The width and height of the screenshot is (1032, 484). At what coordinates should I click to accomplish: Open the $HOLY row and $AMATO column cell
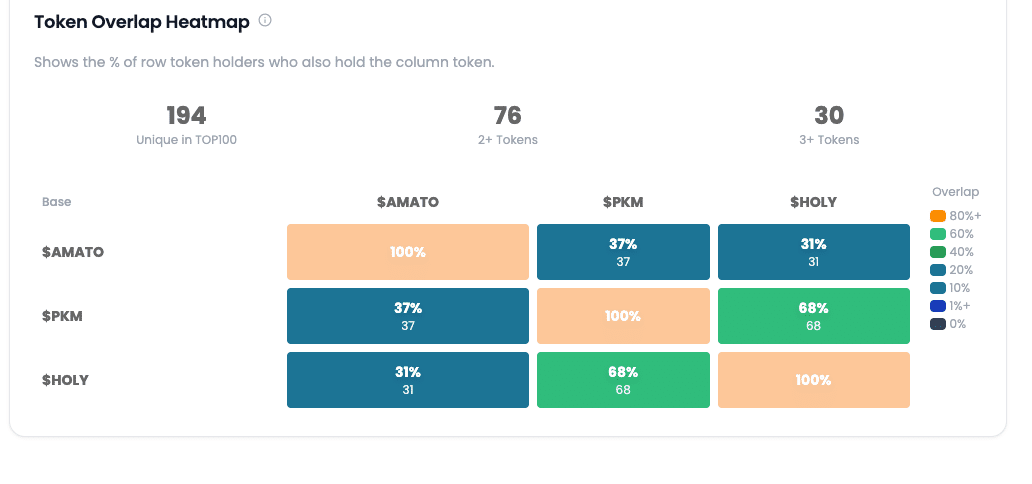pos(407,380)
